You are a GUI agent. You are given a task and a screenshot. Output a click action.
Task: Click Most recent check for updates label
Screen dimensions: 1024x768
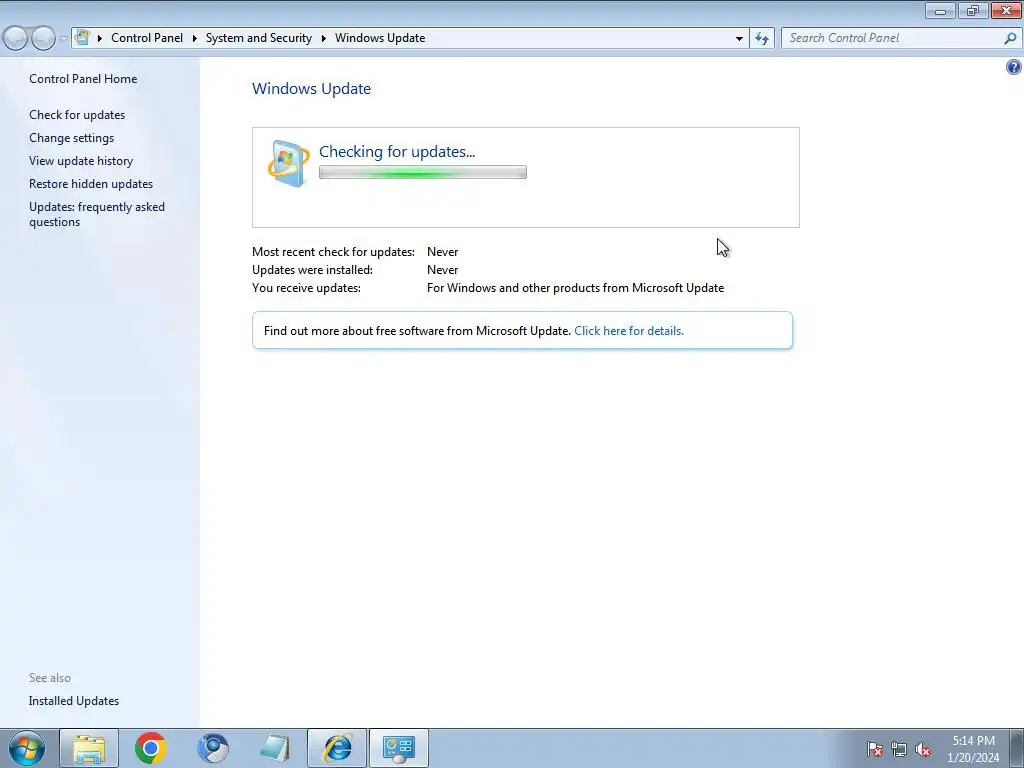333,251
